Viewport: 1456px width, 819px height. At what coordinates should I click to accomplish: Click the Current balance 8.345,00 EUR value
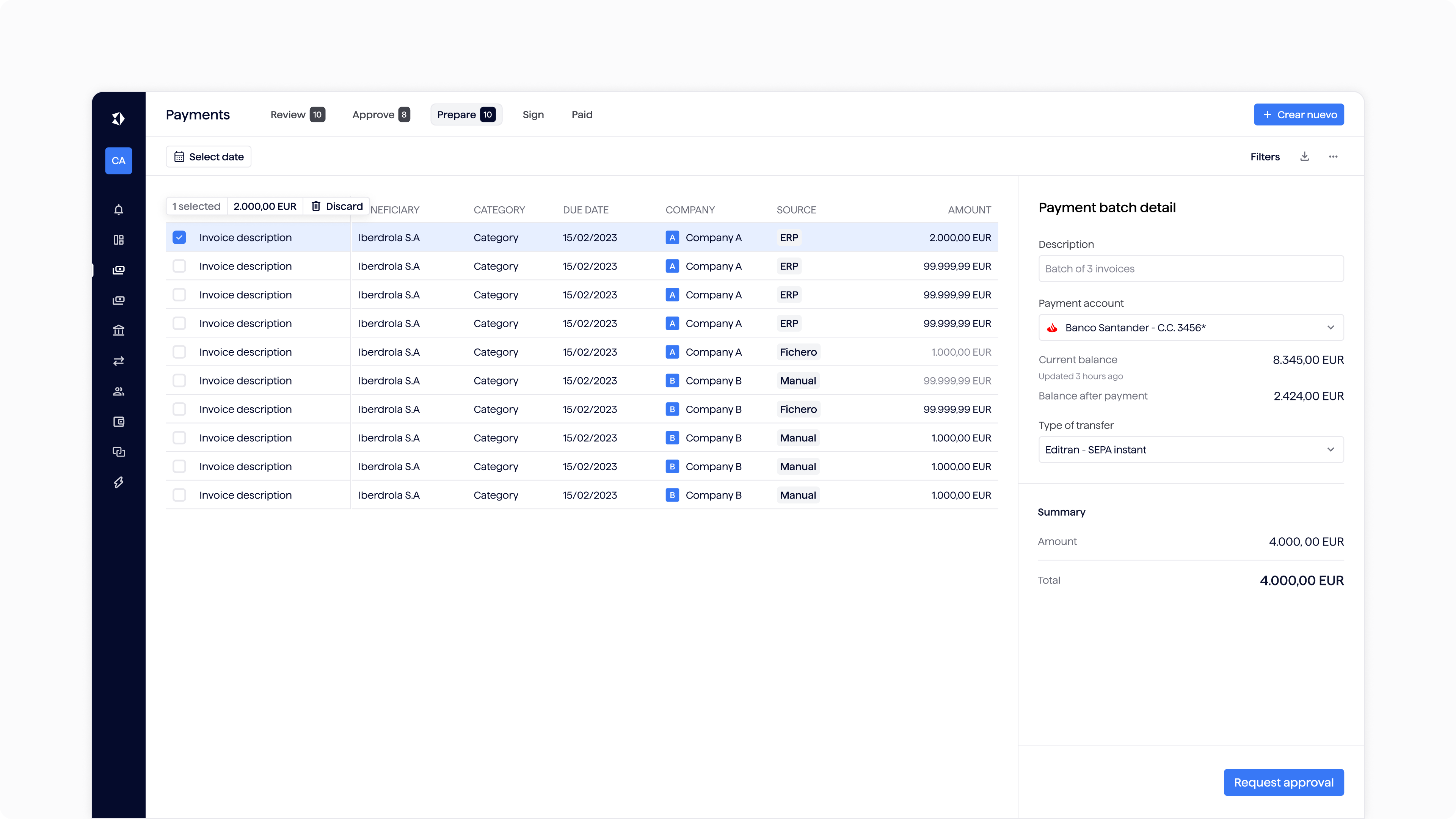(1308, 360)
